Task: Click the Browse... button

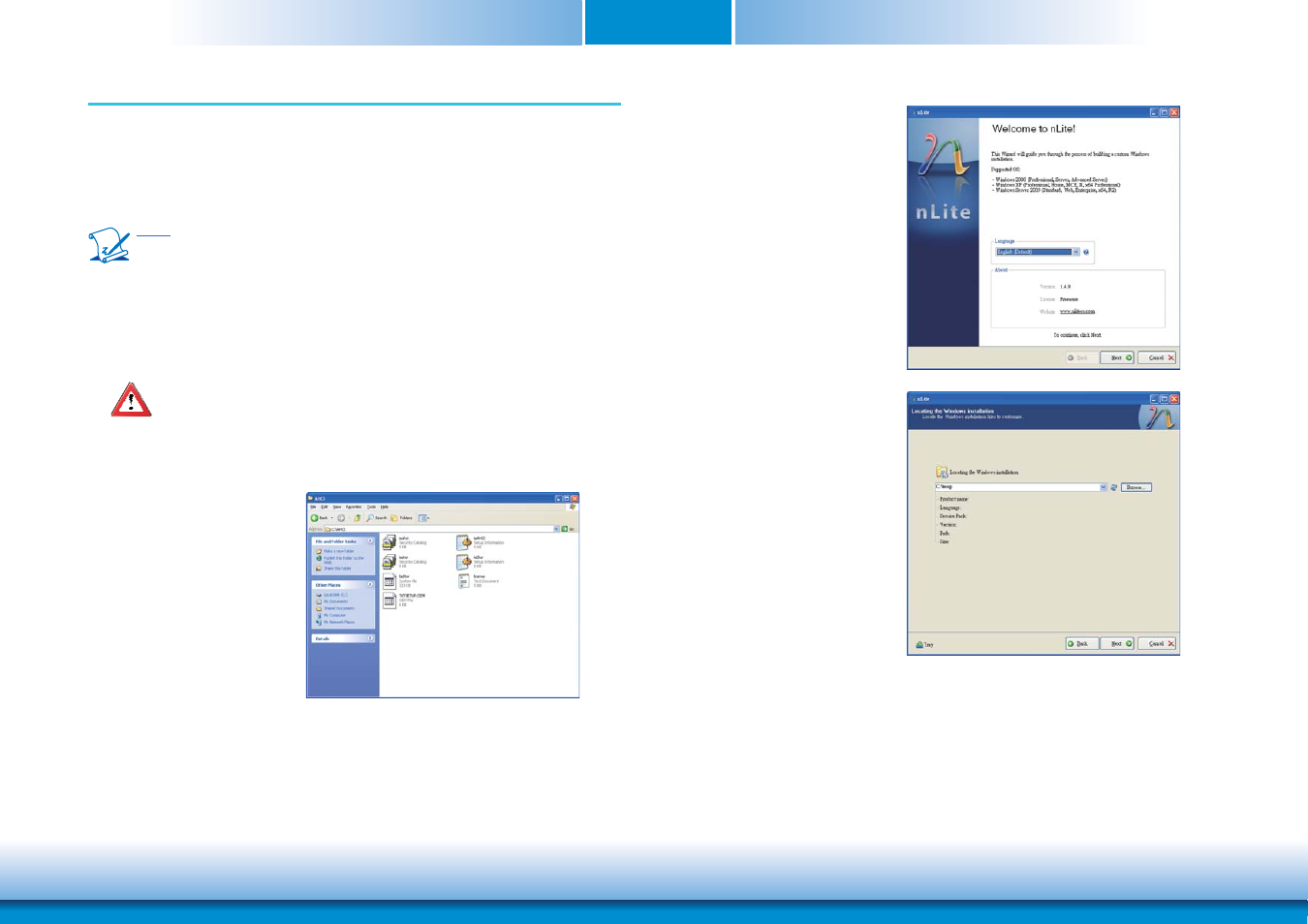Action: [1137, 487]
